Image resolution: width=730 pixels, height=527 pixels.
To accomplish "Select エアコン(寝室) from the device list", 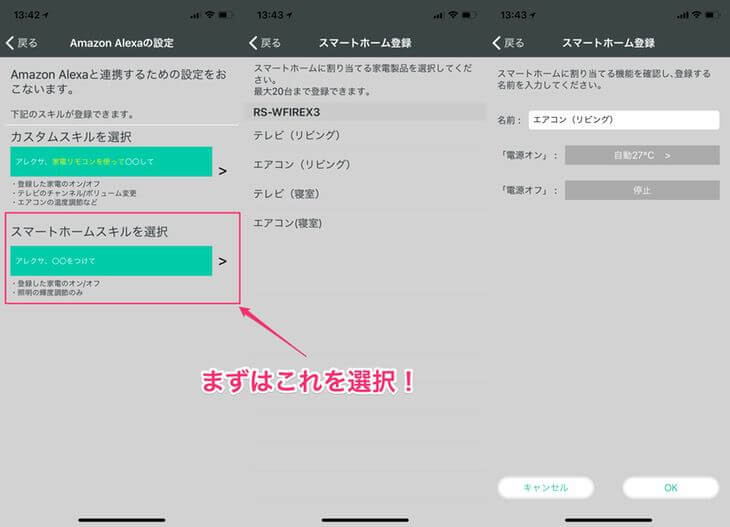I will 365,223.
